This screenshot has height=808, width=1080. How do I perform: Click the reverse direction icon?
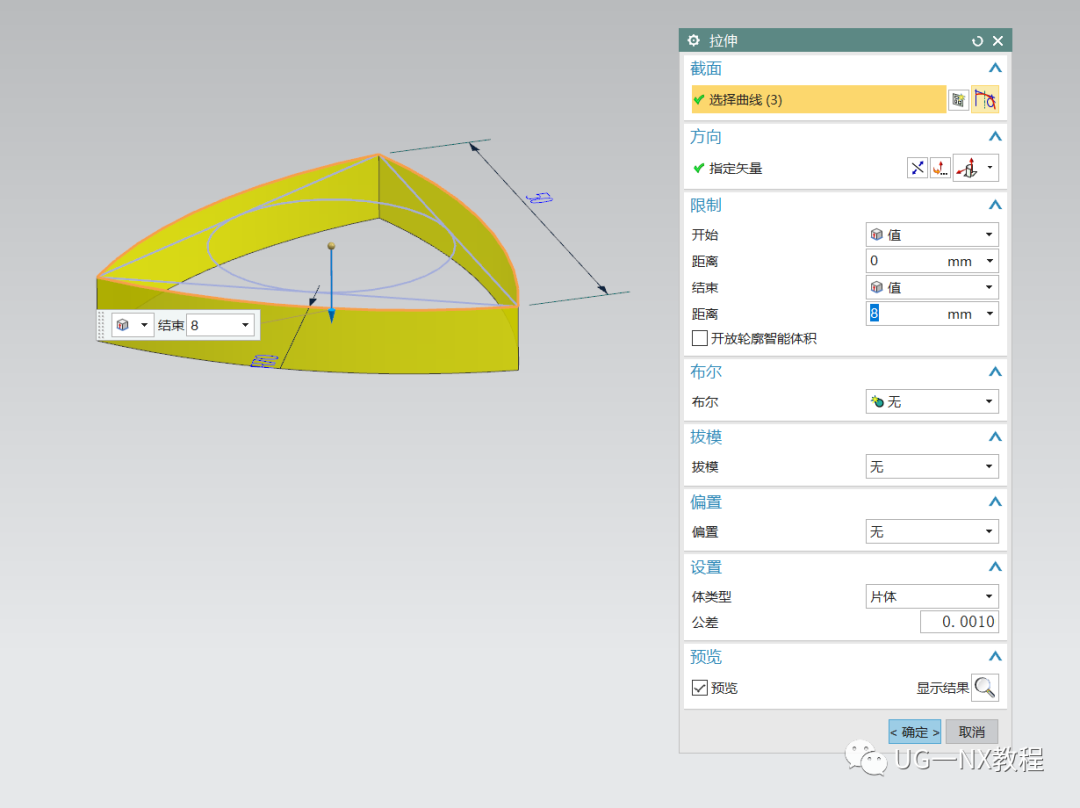point(917,168)
